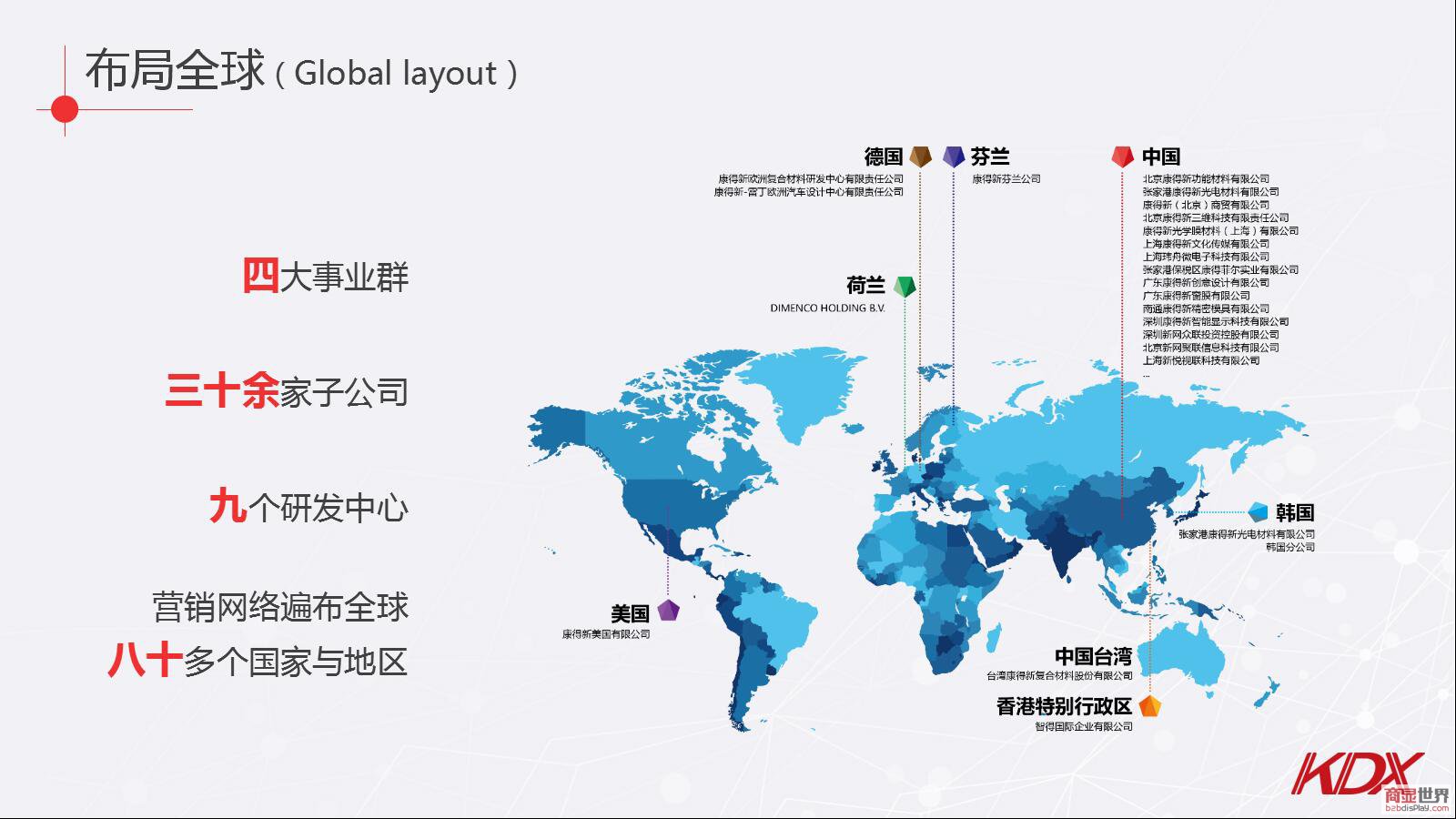Click the 营销网络遍布全球 line

pos(281,607)
